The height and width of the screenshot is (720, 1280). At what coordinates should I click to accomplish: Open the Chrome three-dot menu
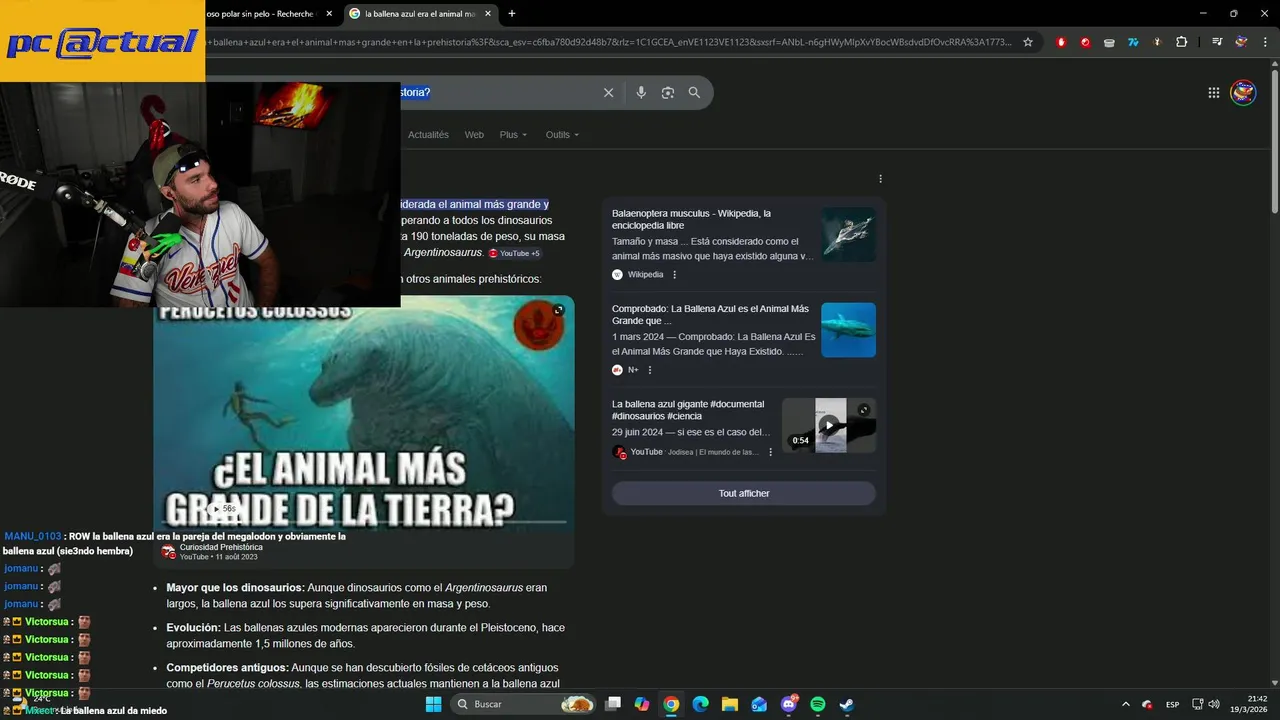click(x=1265, y=42)
